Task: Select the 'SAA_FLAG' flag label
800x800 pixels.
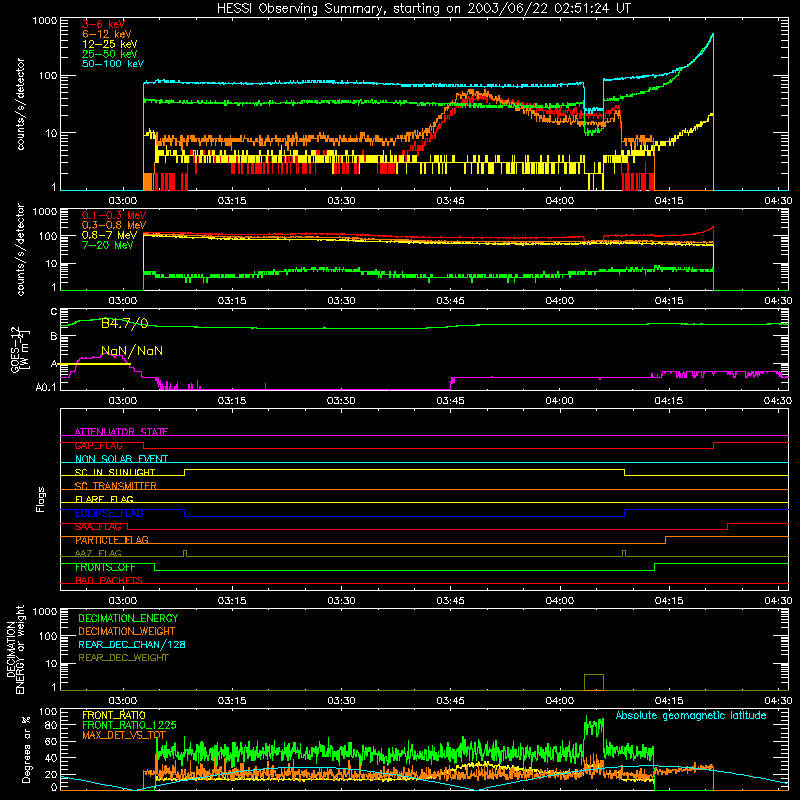Action: [98, 527]
